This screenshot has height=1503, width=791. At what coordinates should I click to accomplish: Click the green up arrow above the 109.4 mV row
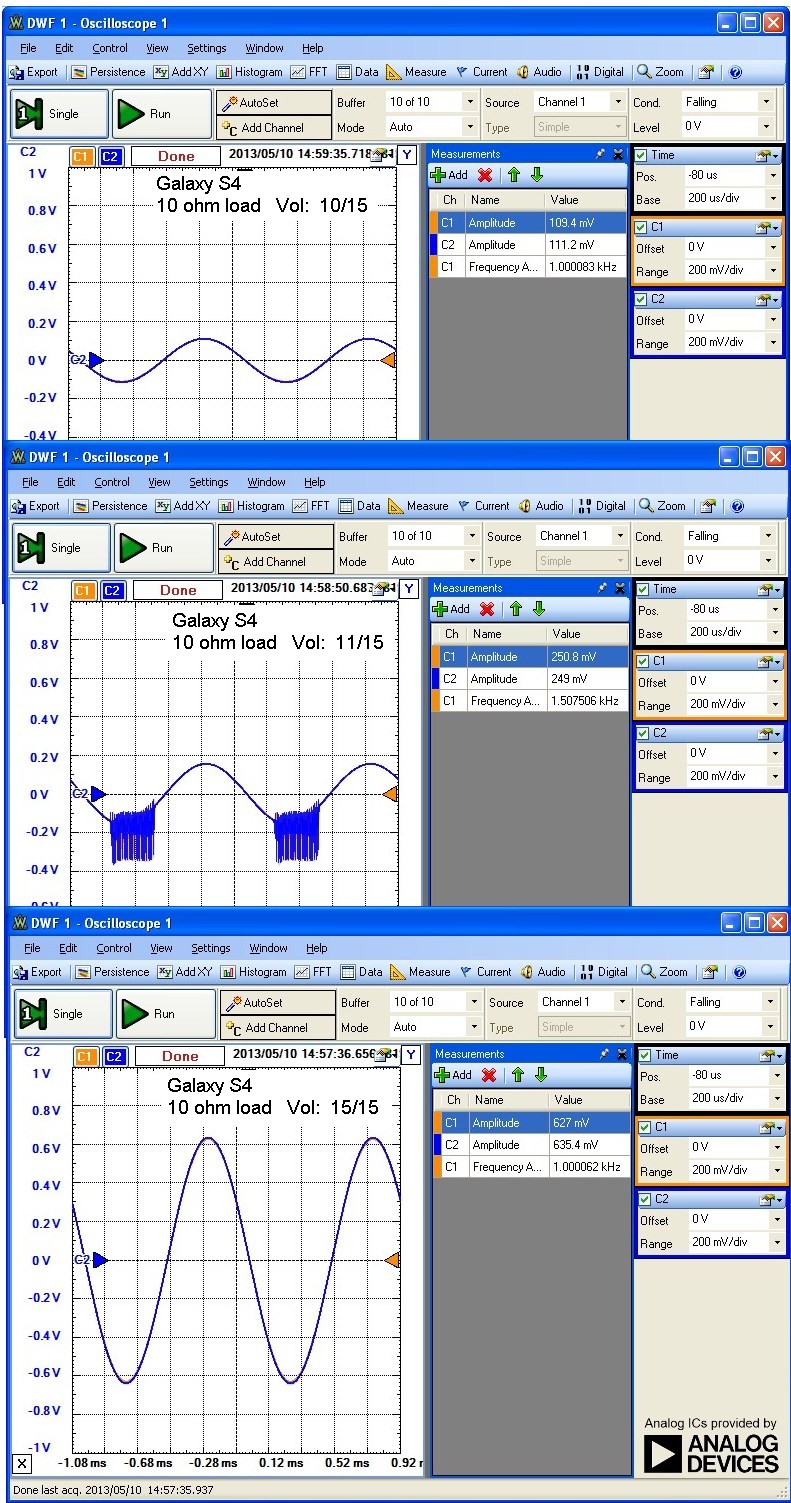click(514, 175)
